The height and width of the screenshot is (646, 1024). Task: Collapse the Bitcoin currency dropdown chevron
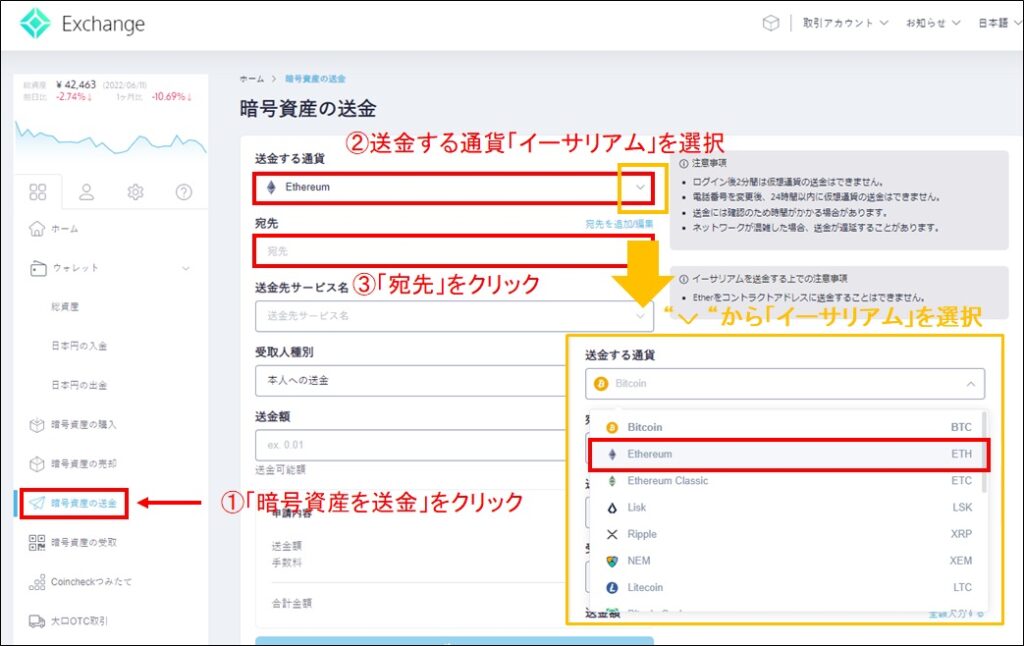click(x=970, y=384)
